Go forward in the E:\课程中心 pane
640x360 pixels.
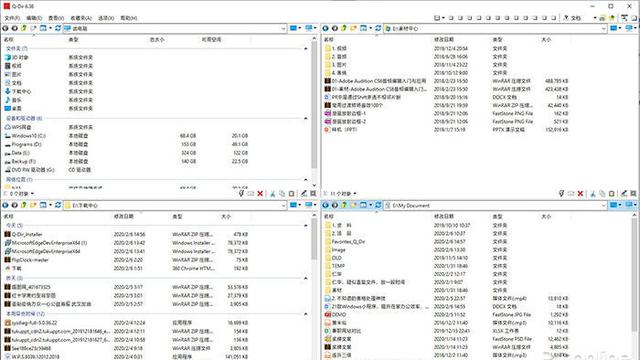335,28
